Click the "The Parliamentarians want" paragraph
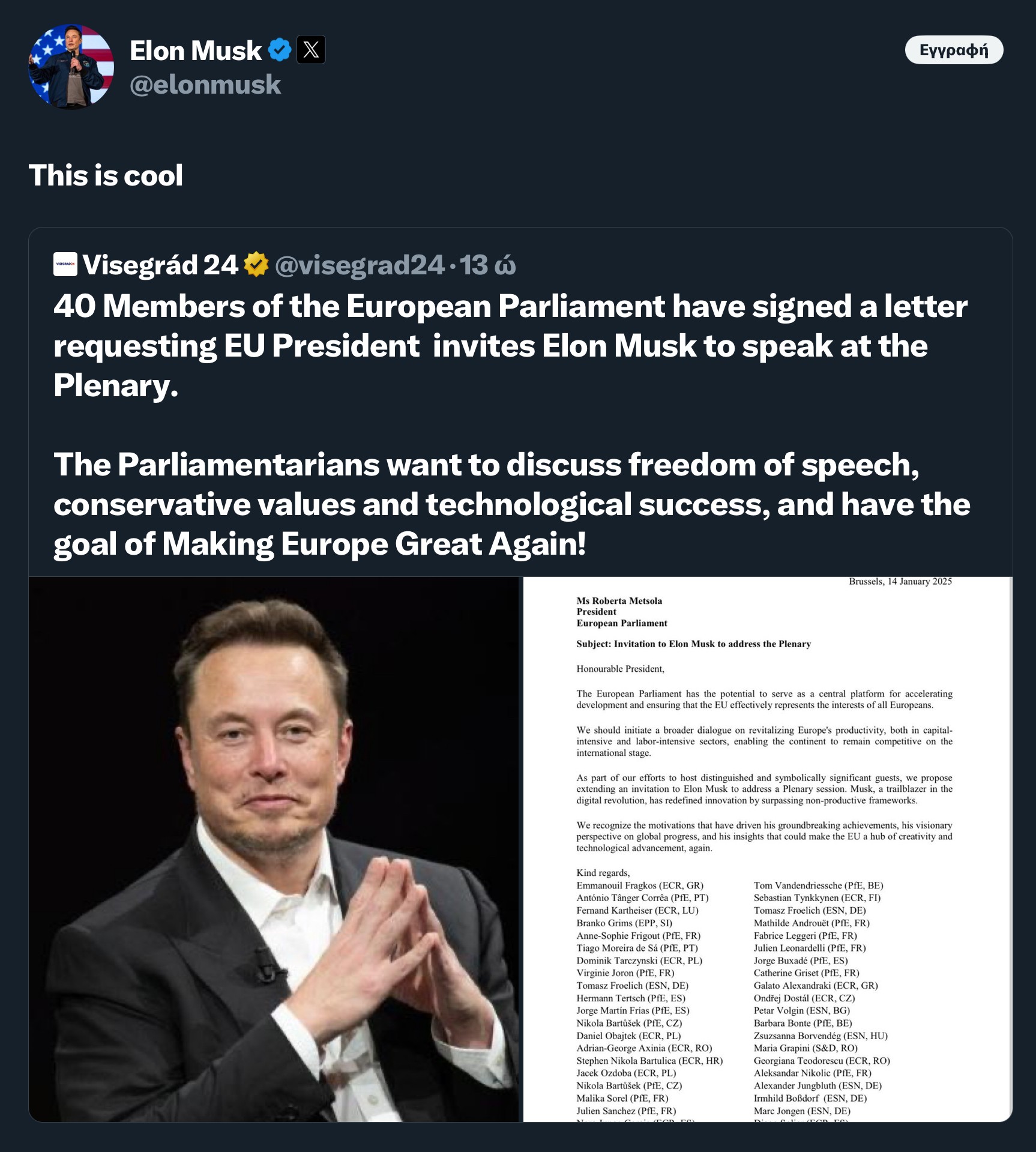This screenshot has width=1036, height=1152. click(x=510, y=504)
